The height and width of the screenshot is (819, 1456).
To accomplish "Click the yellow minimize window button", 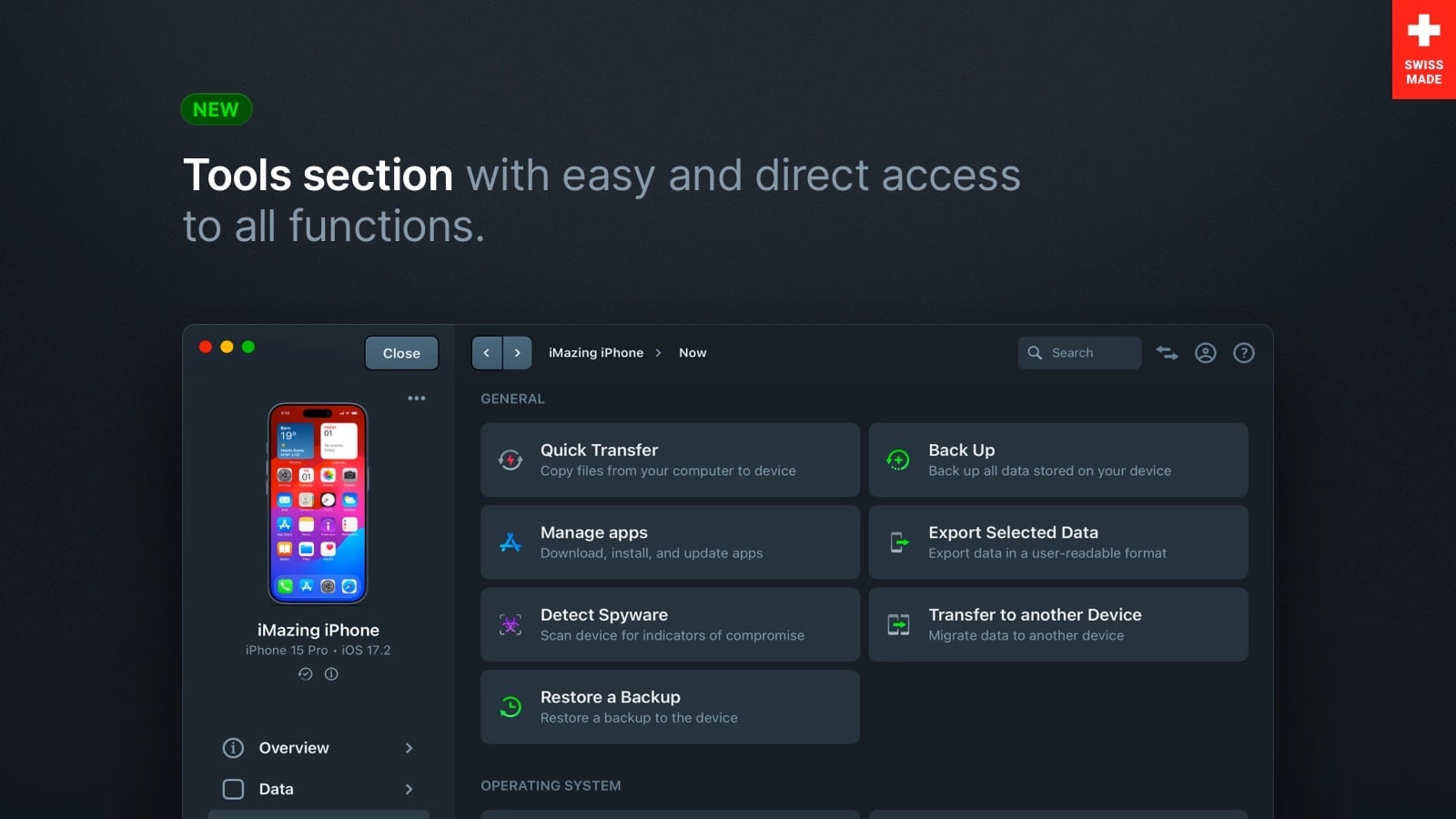I will (x=227, y=347).
